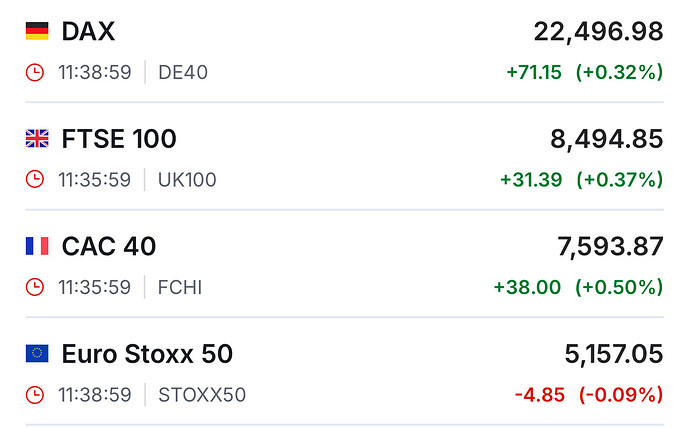Screen dimensions: 690x428
Task: Click the German flag icon beside DAX
Action: pos(37,31)
